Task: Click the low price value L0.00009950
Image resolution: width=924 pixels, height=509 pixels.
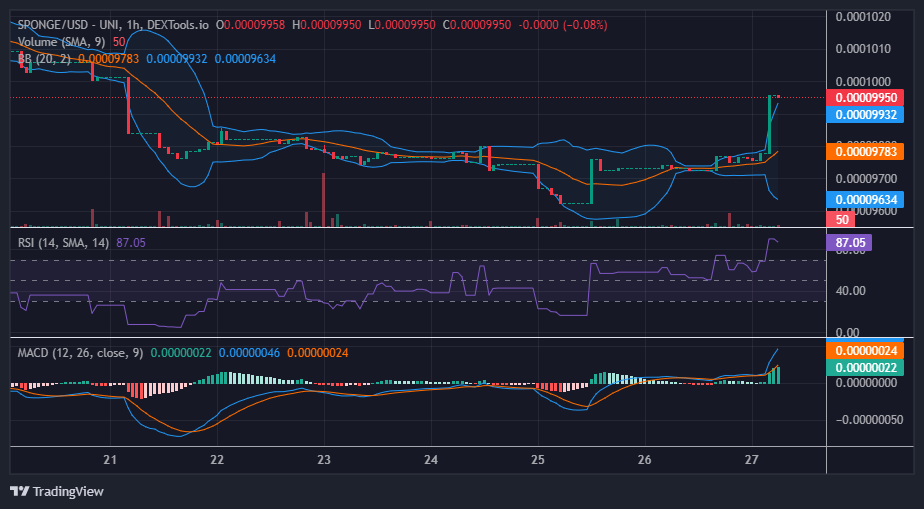Action: 401,25
